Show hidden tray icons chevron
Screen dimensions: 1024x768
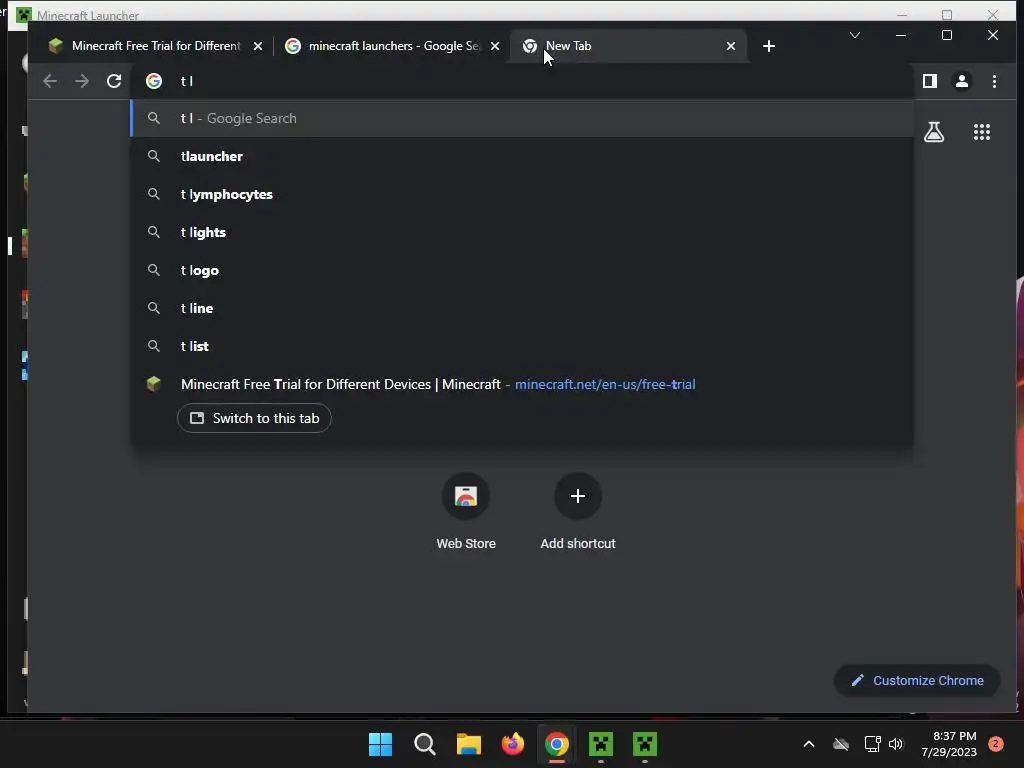point(808,744)
